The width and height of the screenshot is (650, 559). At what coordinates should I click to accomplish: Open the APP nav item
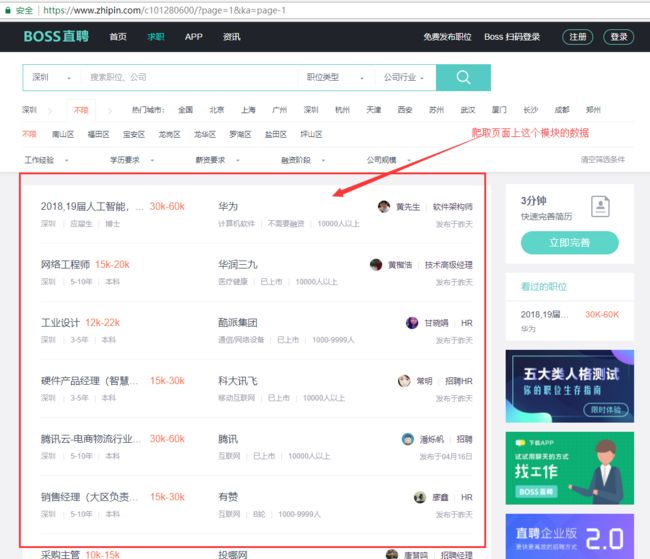point(194,37)
